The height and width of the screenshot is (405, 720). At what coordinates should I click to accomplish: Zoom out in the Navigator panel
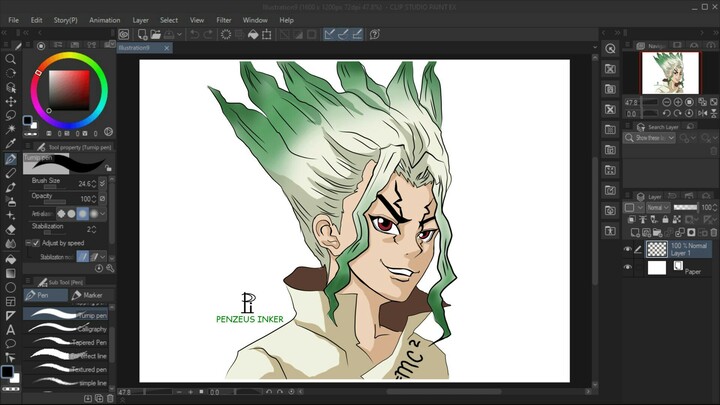point(667,102)
